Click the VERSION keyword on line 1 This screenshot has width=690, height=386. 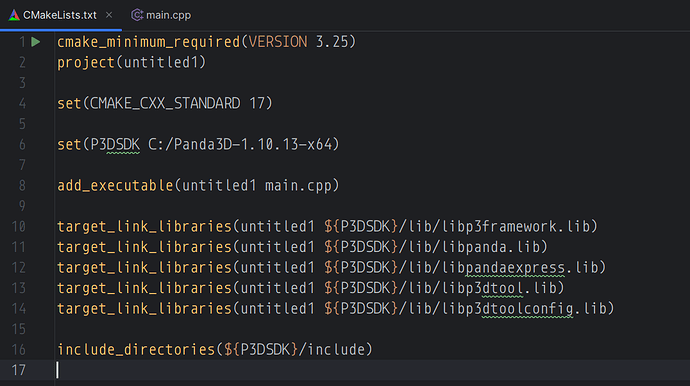pyautogui.click(x=278, y=42)
